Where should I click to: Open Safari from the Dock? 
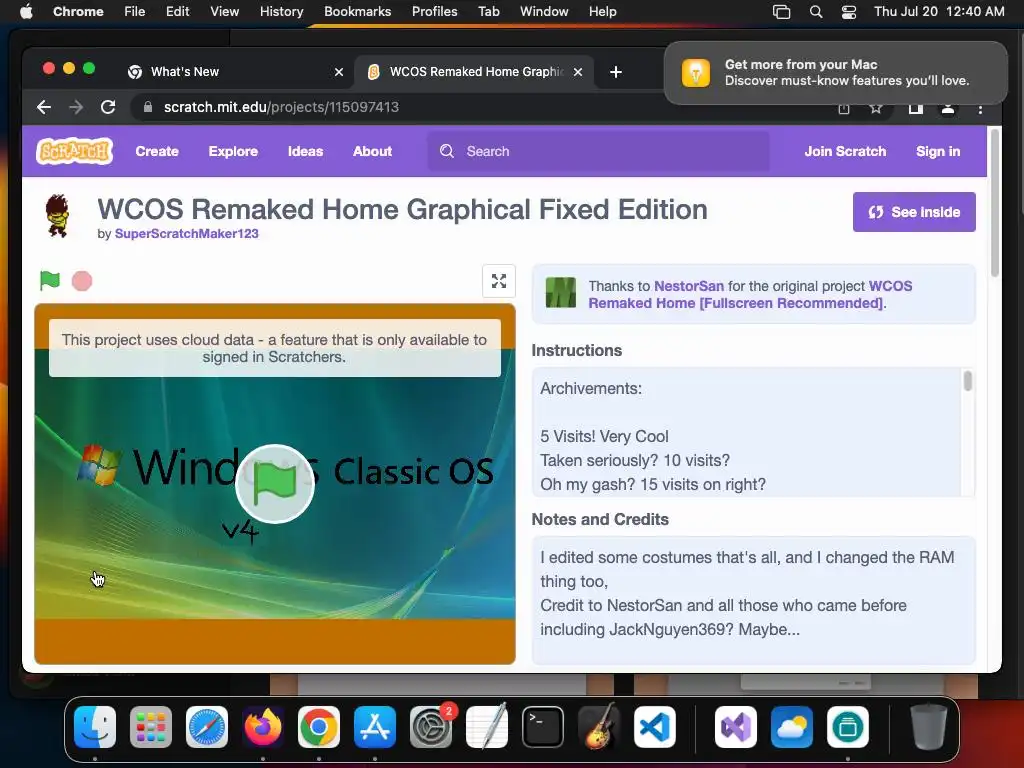coord(207,727)
